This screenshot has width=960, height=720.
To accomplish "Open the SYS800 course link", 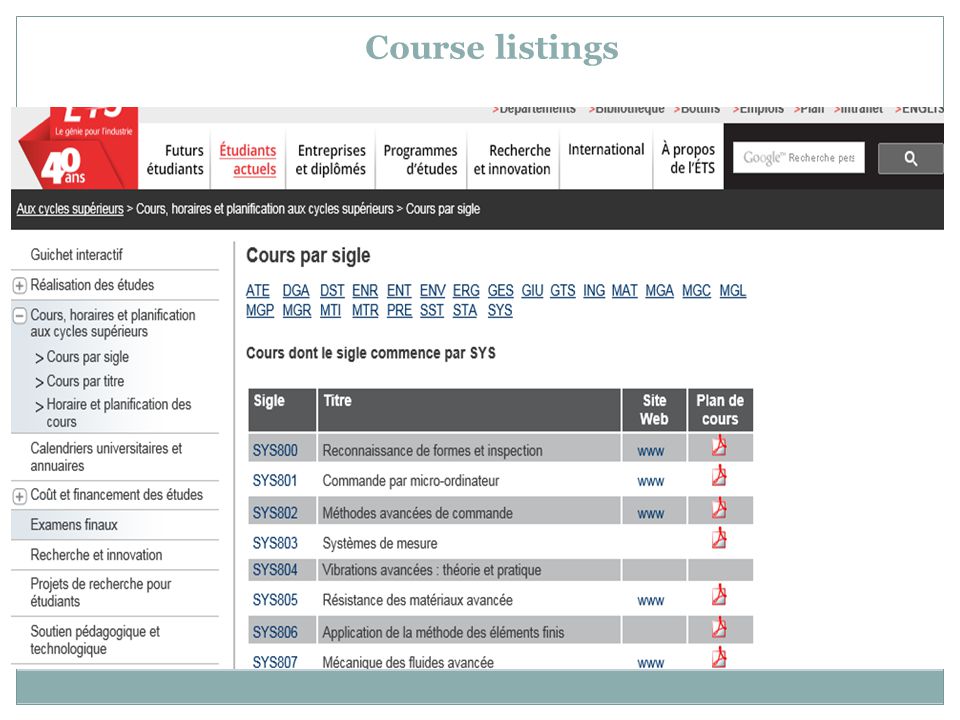I will [x=275, y=451].
